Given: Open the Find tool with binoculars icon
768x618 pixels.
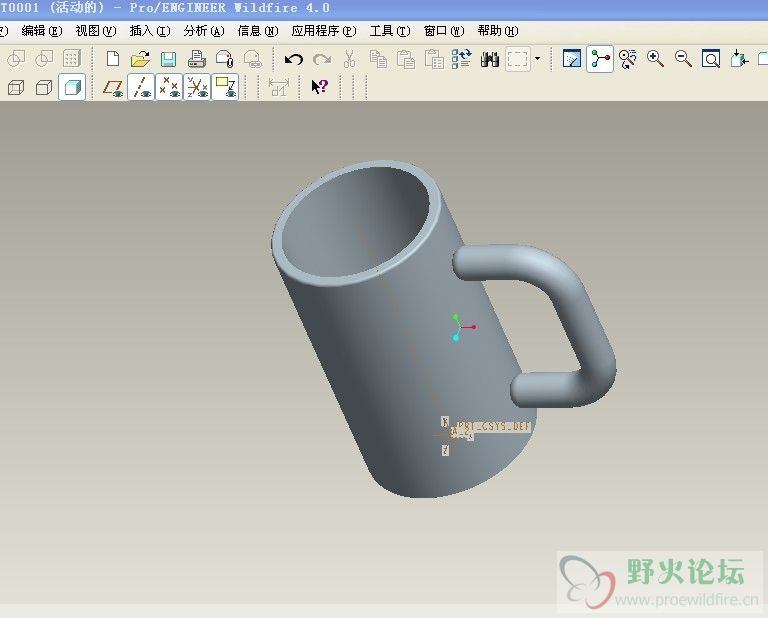Looking at the screenshot, I should (489, 59).
